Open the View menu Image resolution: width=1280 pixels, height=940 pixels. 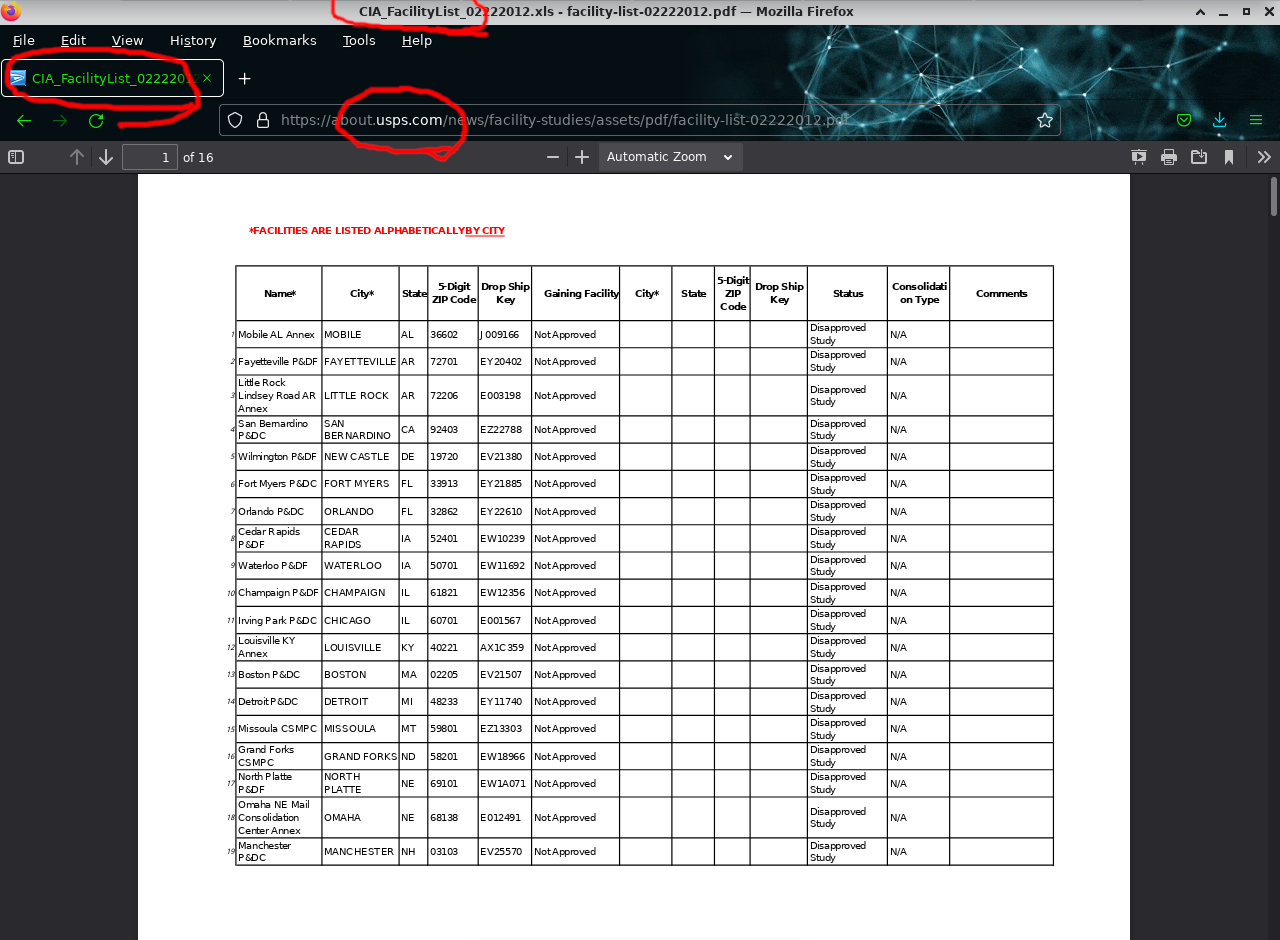click(128, 41)
